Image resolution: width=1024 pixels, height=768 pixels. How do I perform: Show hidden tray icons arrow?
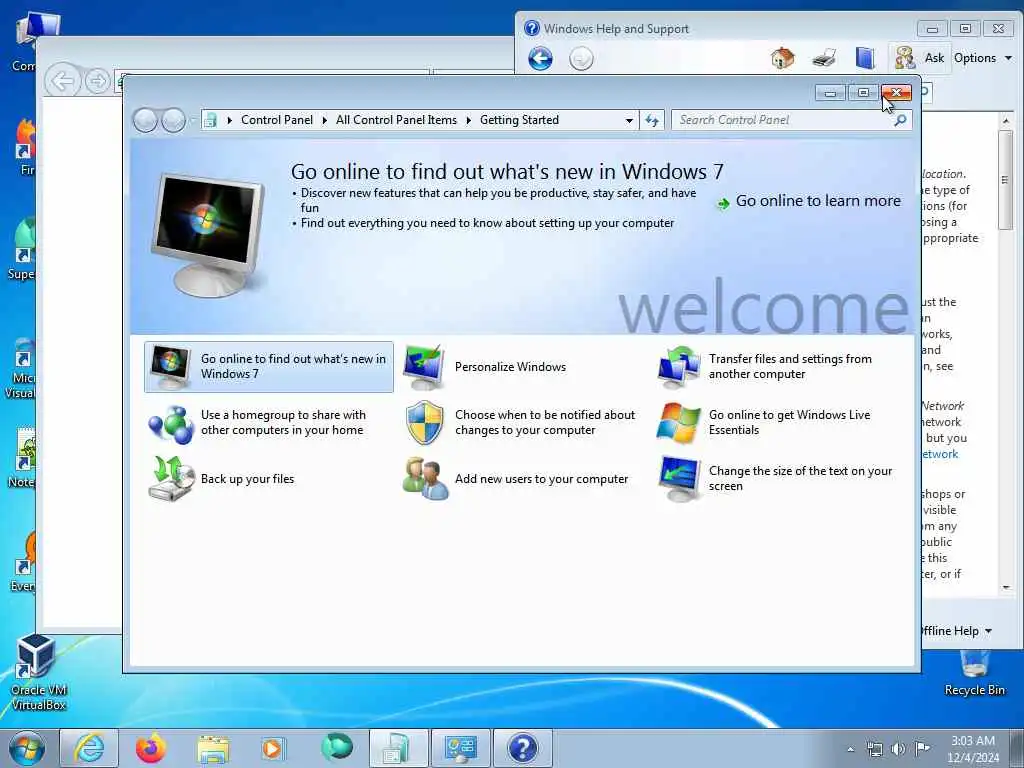click(850, 749)
